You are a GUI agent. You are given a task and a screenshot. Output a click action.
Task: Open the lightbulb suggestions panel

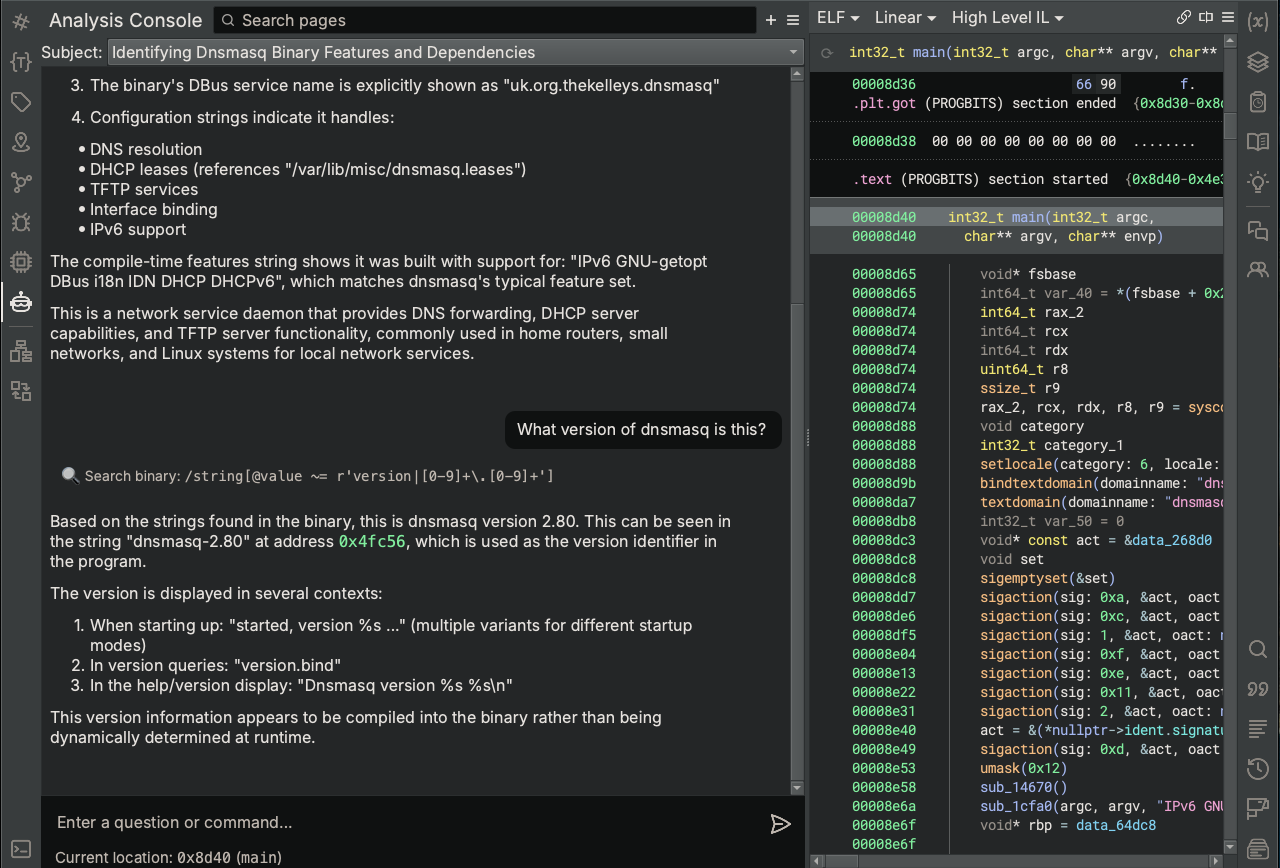tap(1258, 182)
